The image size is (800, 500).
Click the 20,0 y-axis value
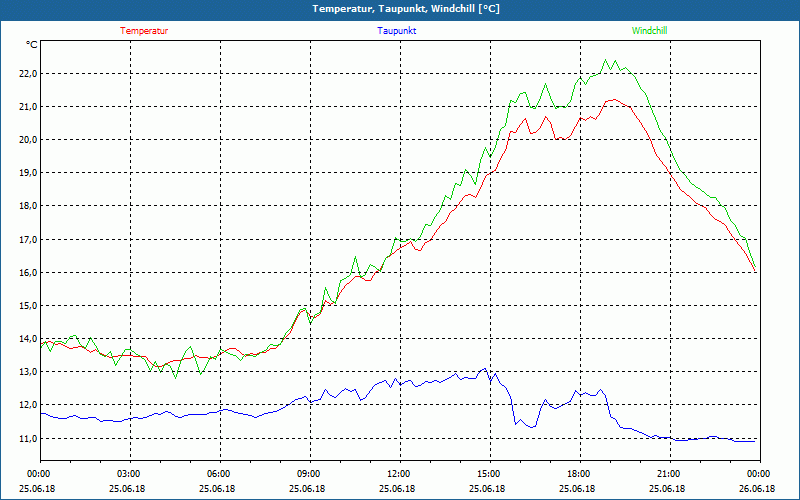[x=28, y=140]
